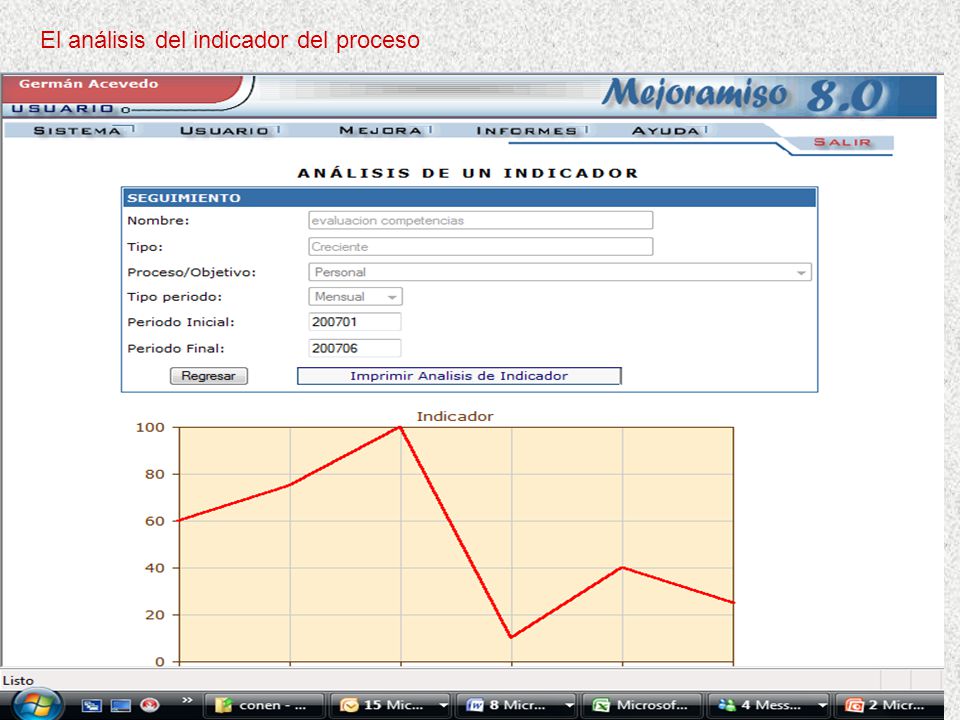Screen dimensions: 960x720
Task: Expand the quick launch overflow chevron
Action: (187, 700)
